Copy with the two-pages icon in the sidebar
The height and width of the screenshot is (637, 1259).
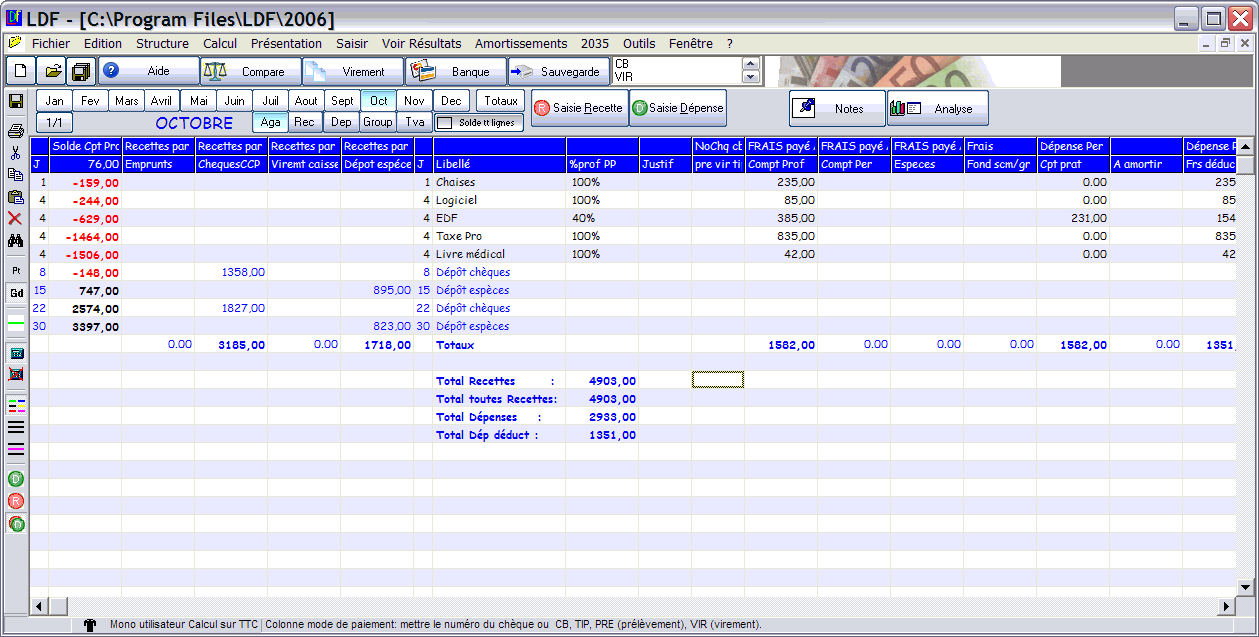tap(16, 174)
